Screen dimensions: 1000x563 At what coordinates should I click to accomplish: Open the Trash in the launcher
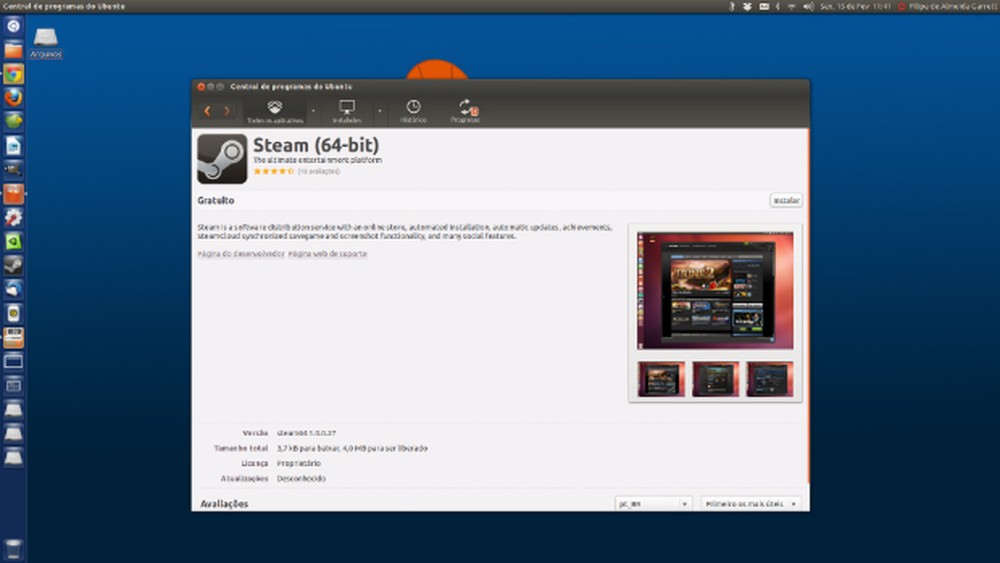tap(13, 549)
